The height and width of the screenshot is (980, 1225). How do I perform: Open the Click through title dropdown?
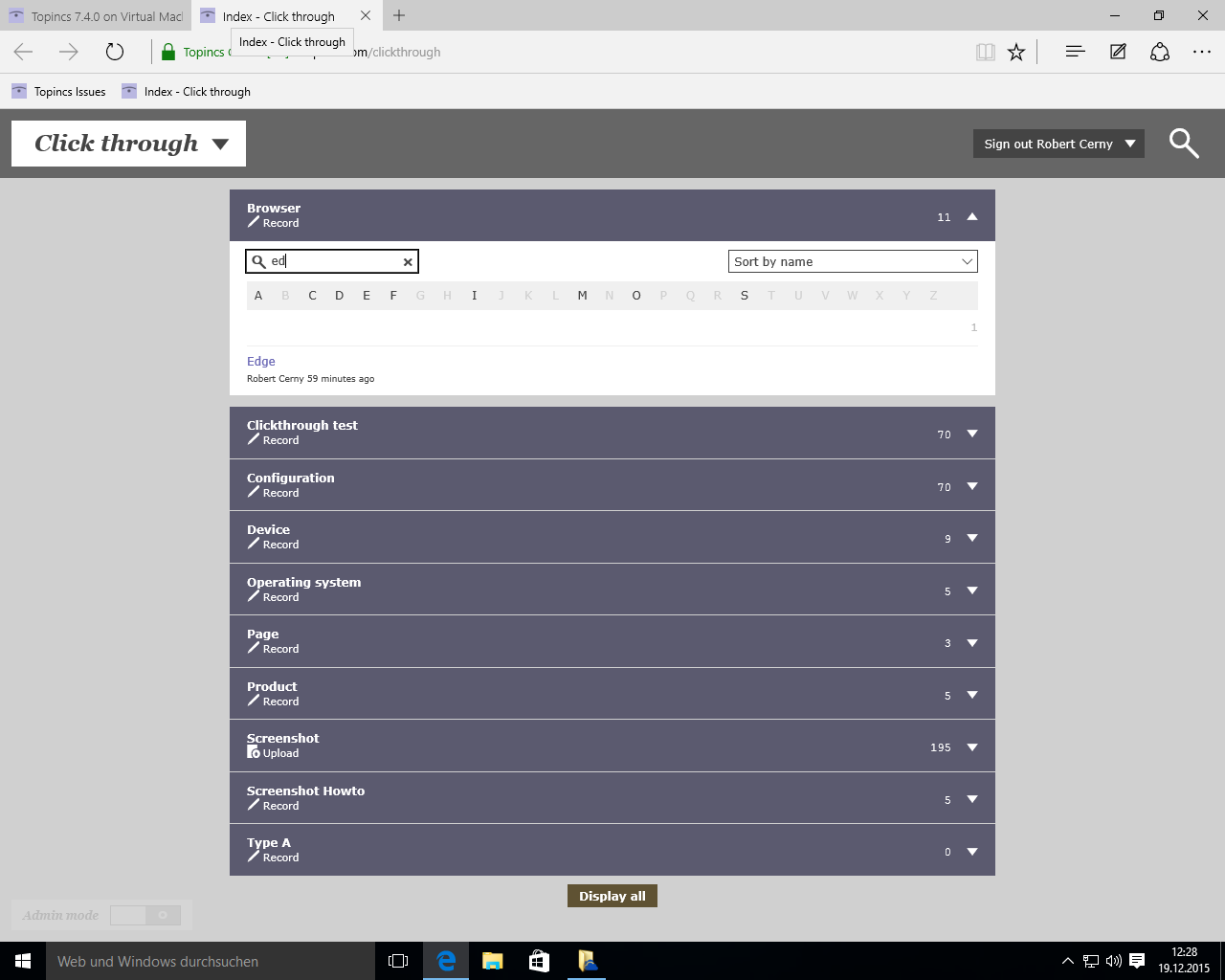(220, 144)
